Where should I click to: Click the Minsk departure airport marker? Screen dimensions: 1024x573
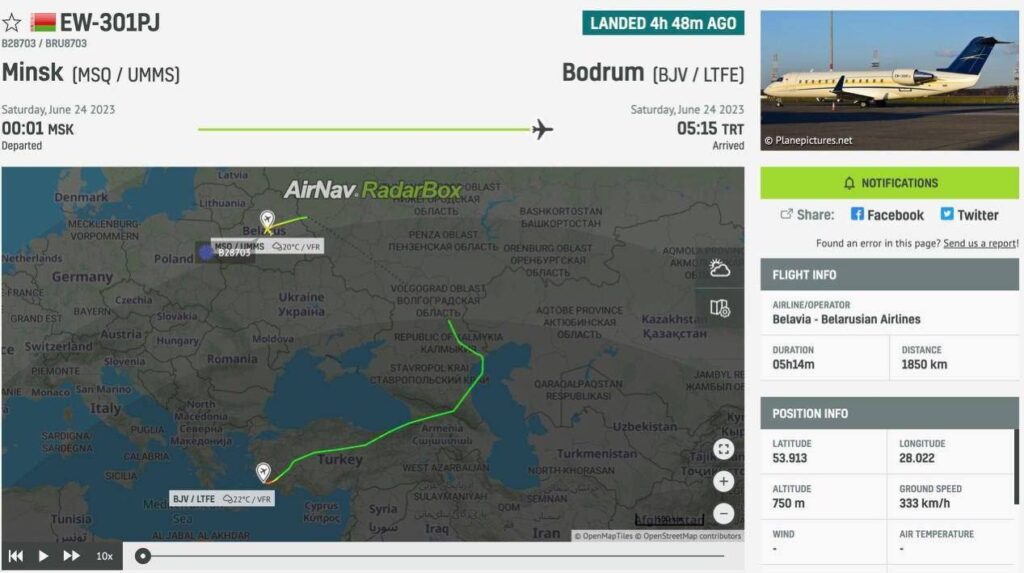point(268,220)
